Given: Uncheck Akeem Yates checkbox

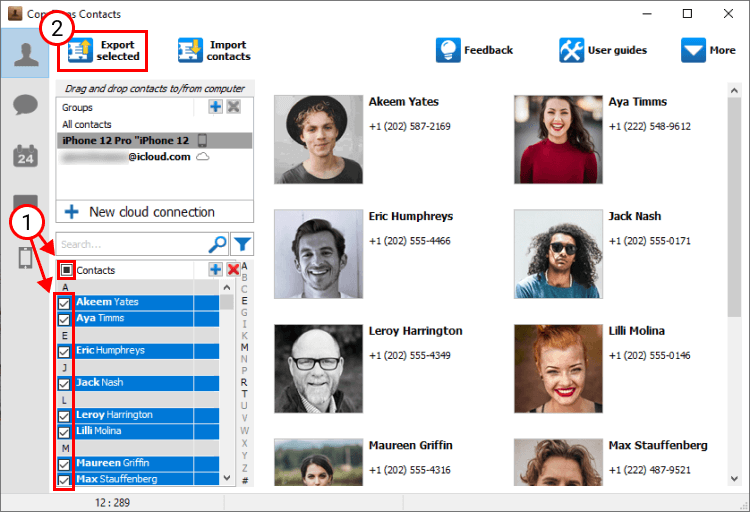Looking at the screenshot, I should click(x=64, y=303).
